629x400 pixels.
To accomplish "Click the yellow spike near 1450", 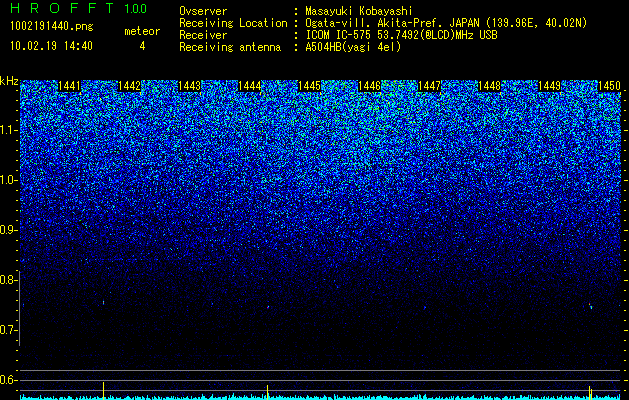I will tap(590, 392).
